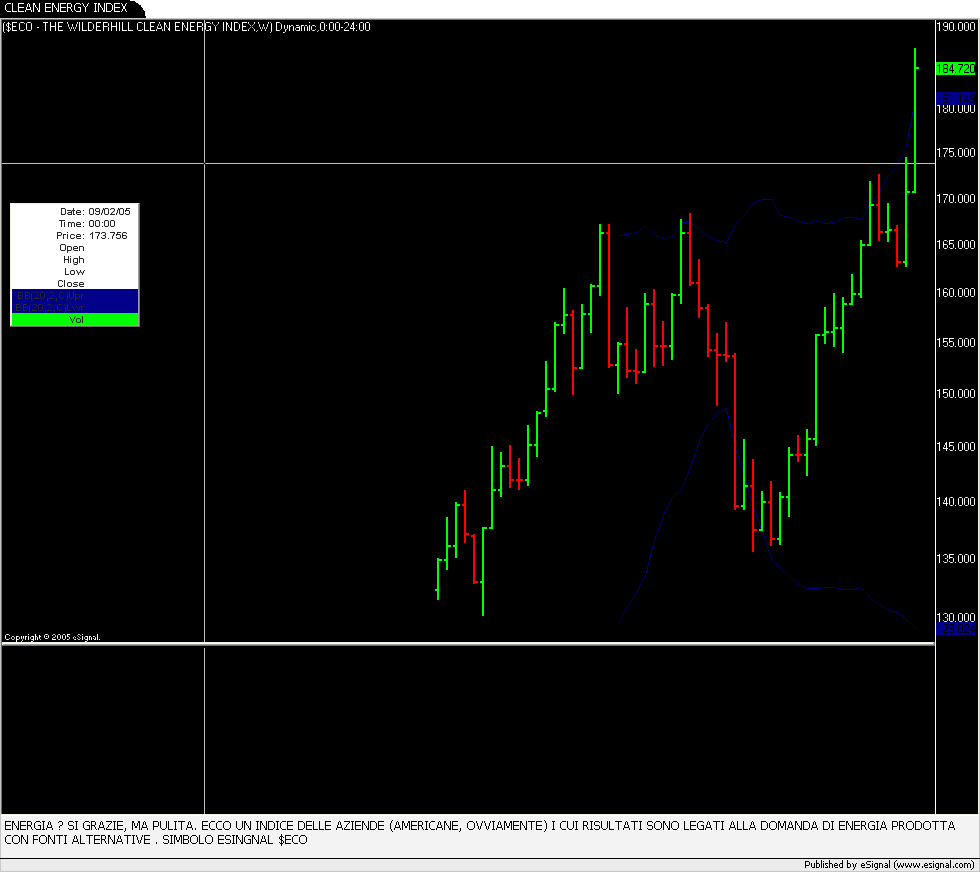Click the Close row in cursor data box

tap(72, 284)
